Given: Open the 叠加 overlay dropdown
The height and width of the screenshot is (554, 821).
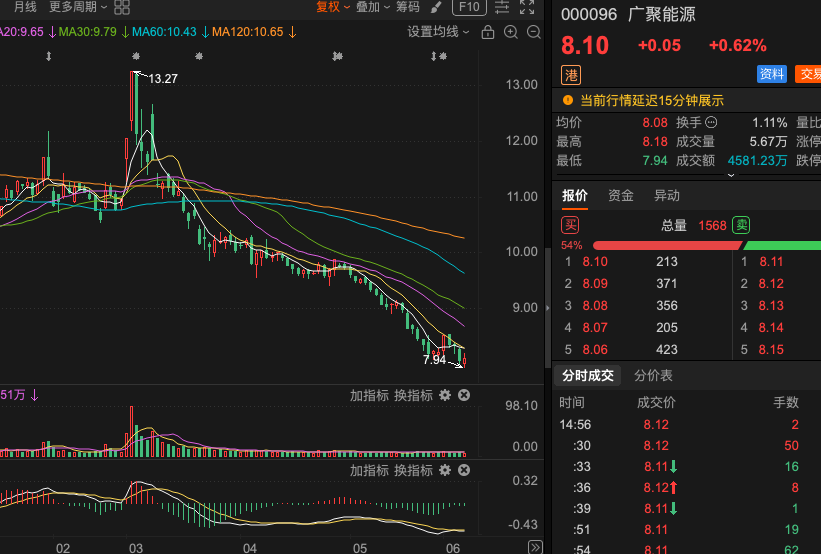Looking at the screenshot, I should (373, 7).
